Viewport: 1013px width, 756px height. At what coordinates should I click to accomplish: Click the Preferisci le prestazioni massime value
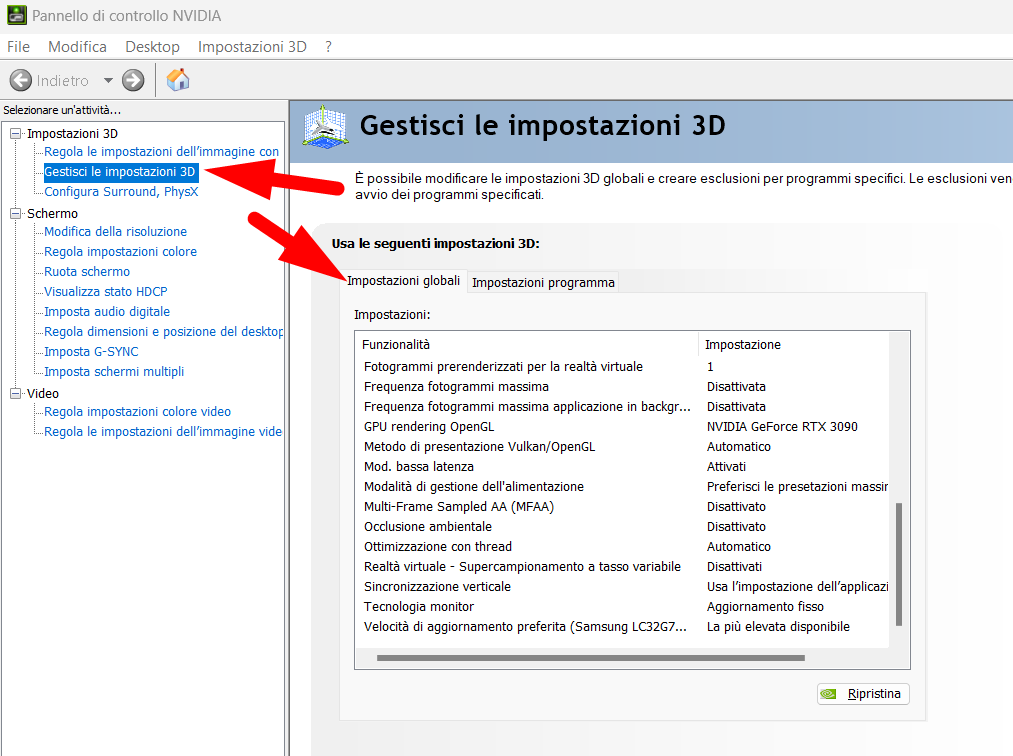pyautogui.click(x=797, y=487)
